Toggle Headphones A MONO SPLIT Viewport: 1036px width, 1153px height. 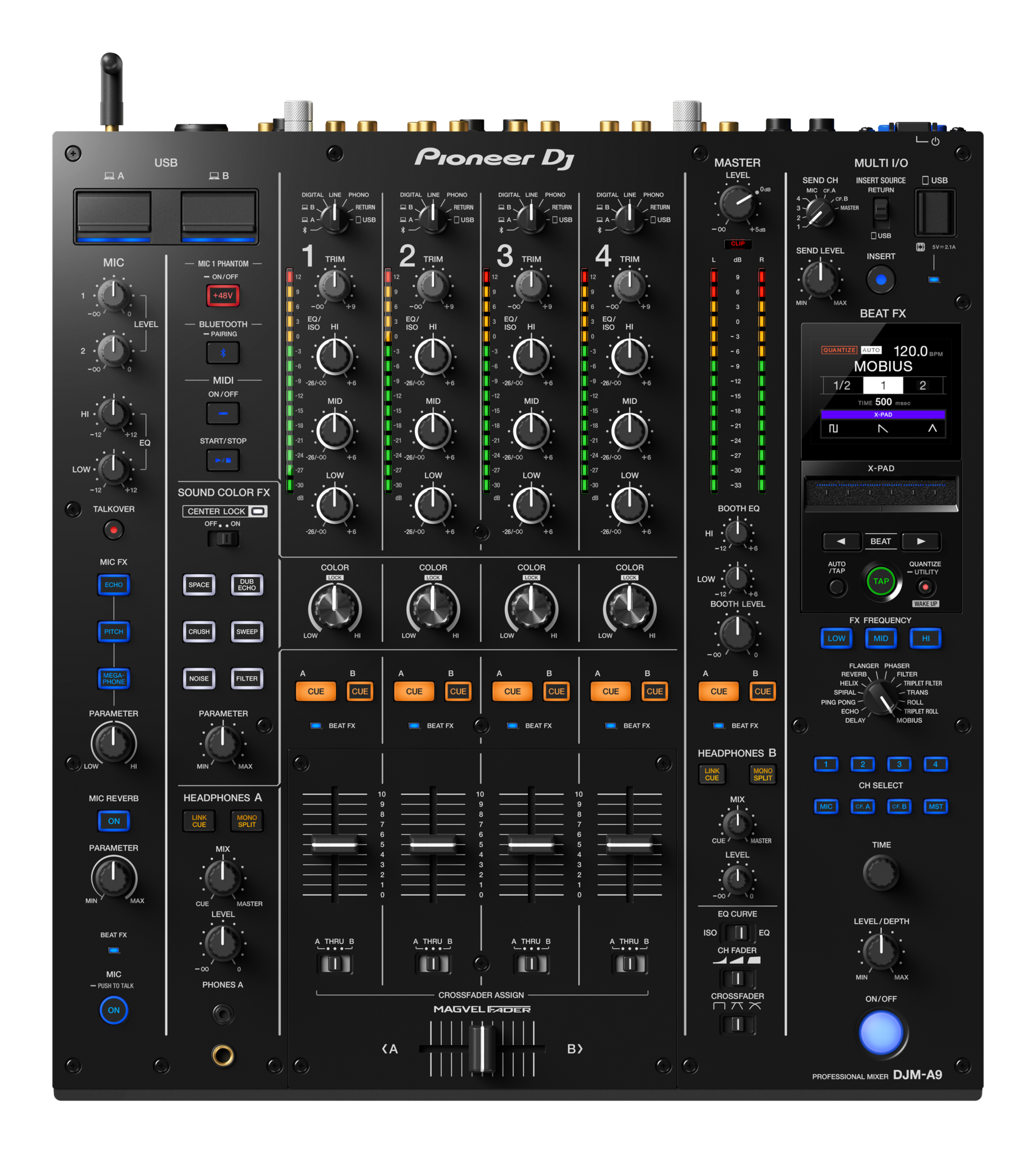tap(247, 821)
